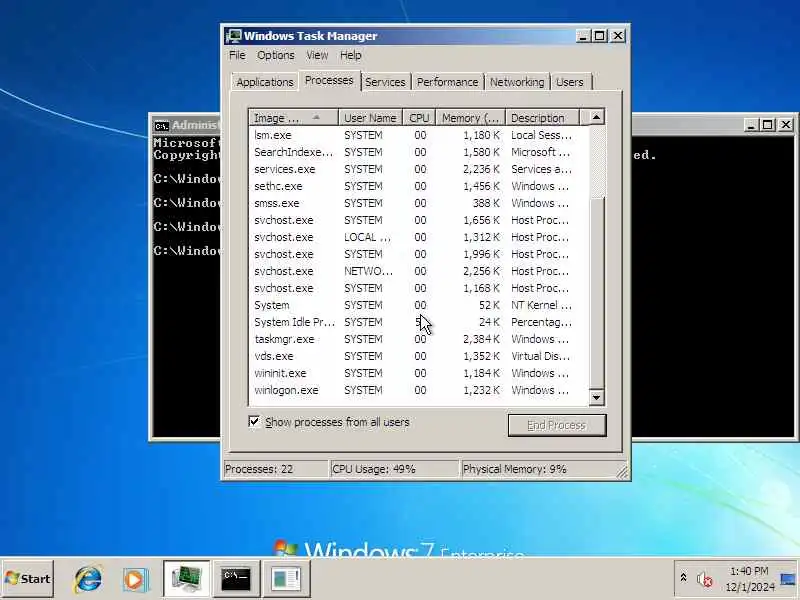Sort by CPU column header
800x600 pixels.
coord(419,118)
